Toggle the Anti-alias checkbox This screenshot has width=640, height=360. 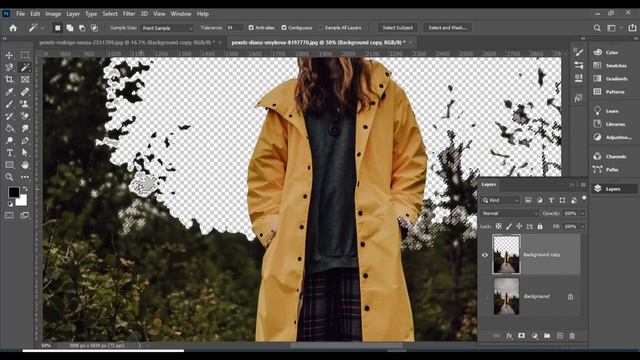tap(251, 28)
